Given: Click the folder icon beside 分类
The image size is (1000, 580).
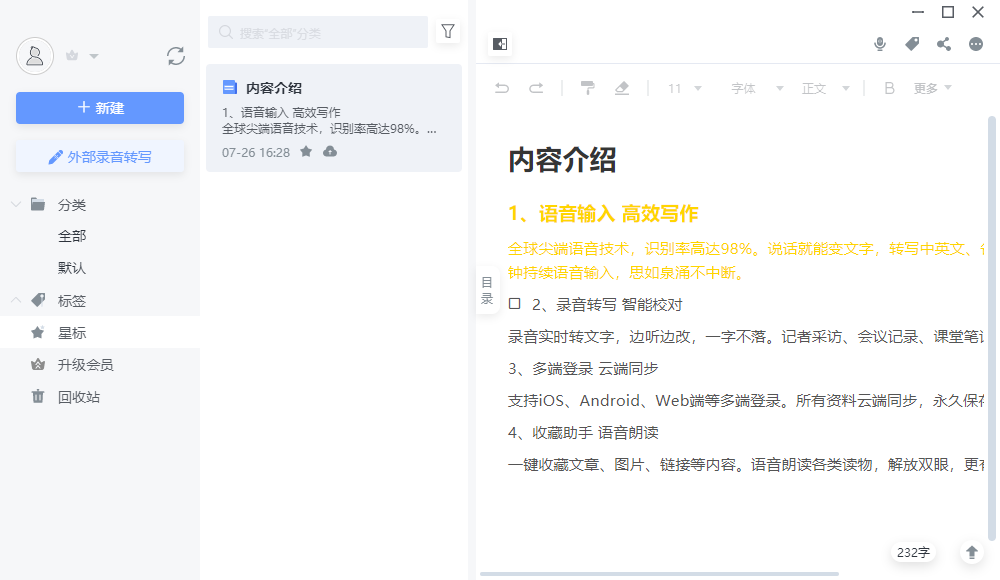Looking at the screenshot, I should (38, 204).
